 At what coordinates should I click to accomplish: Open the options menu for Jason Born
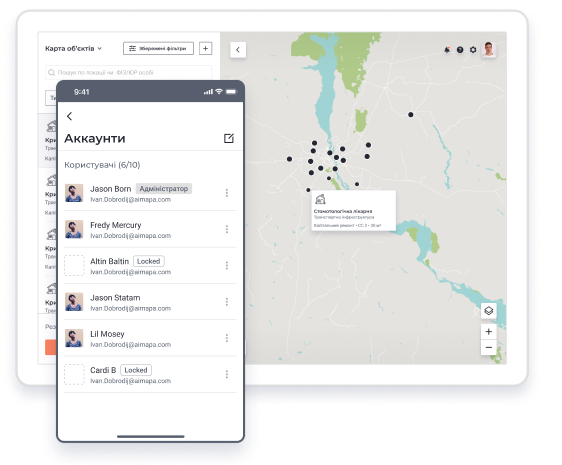(227, 193)
